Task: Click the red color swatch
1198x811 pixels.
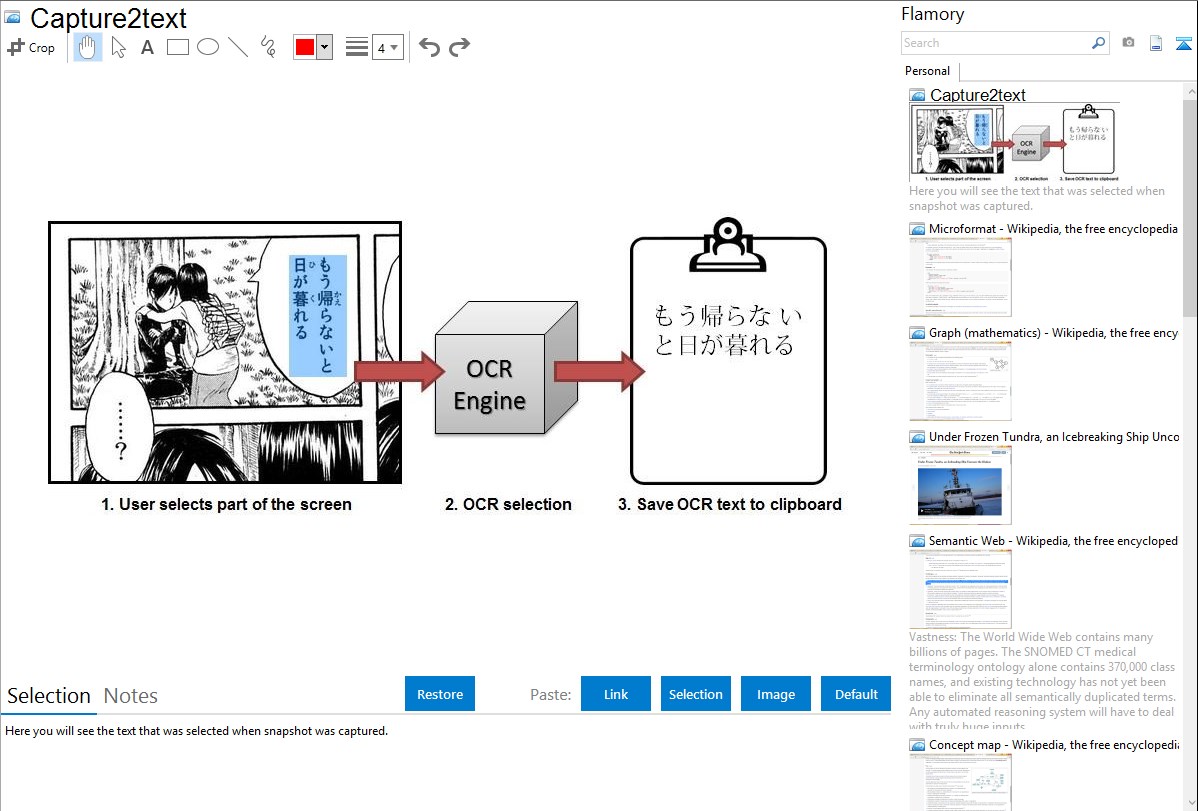Action: (305, 47)
